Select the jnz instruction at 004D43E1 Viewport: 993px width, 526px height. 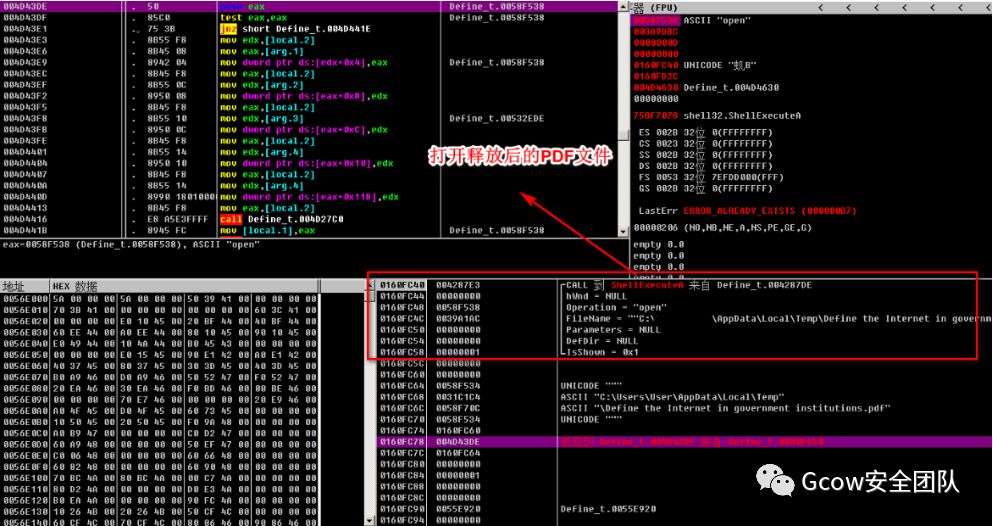point(296,29)
